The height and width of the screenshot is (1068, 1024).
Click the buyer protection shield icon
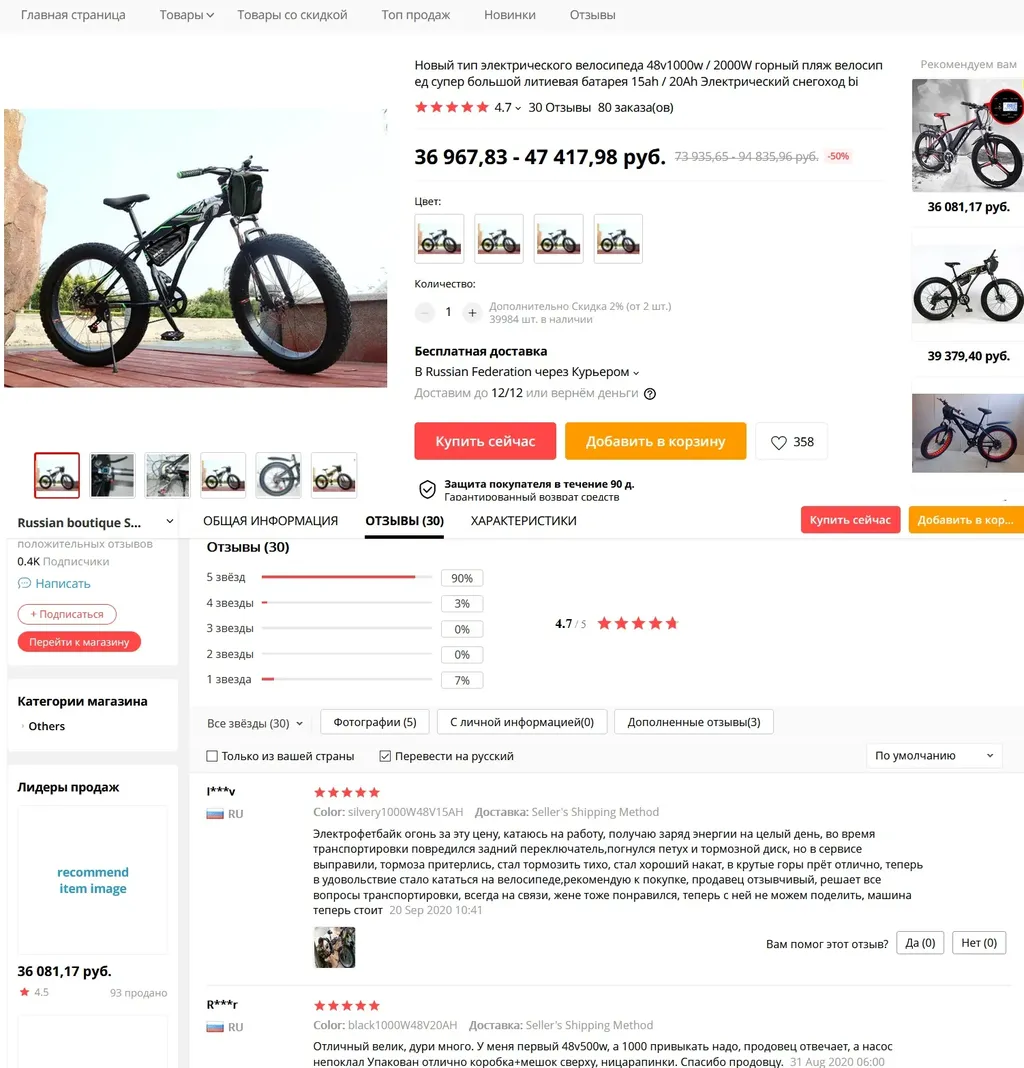tap(427, 489)
